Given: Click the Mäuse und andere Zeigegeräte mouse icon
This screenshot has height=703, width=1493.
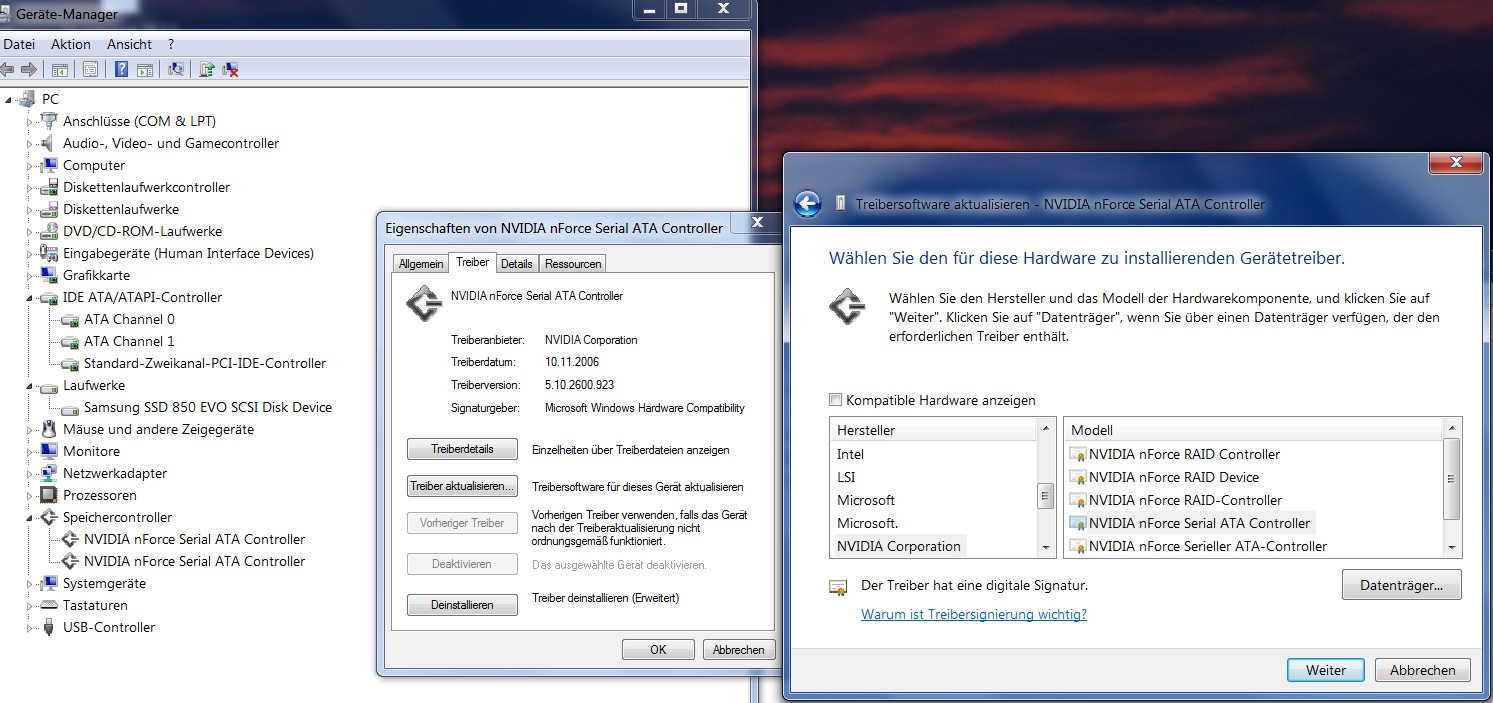Looking at the screenshot, I should (x=48, y=429).
